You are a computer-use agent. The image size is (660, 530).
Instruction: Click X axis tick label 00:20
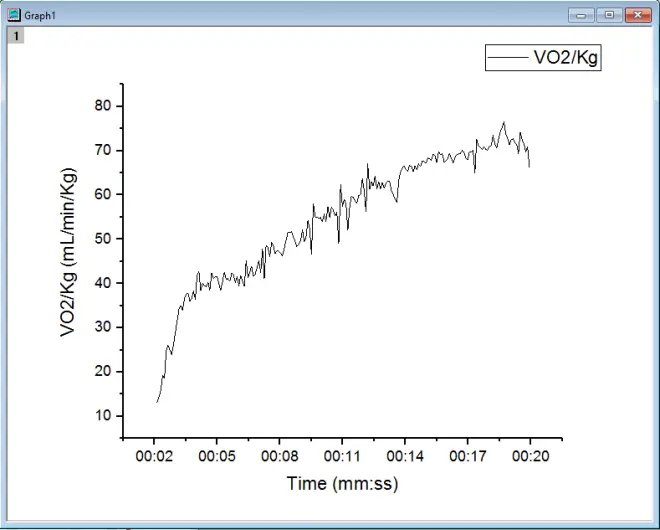click(x=530, y=456)
